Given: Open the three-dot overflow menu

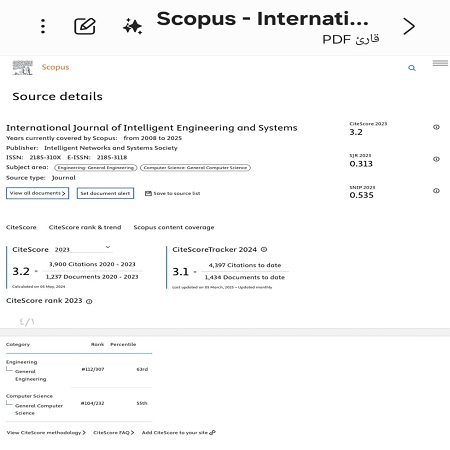Looking at the screenshot, I should coord(43,26).
